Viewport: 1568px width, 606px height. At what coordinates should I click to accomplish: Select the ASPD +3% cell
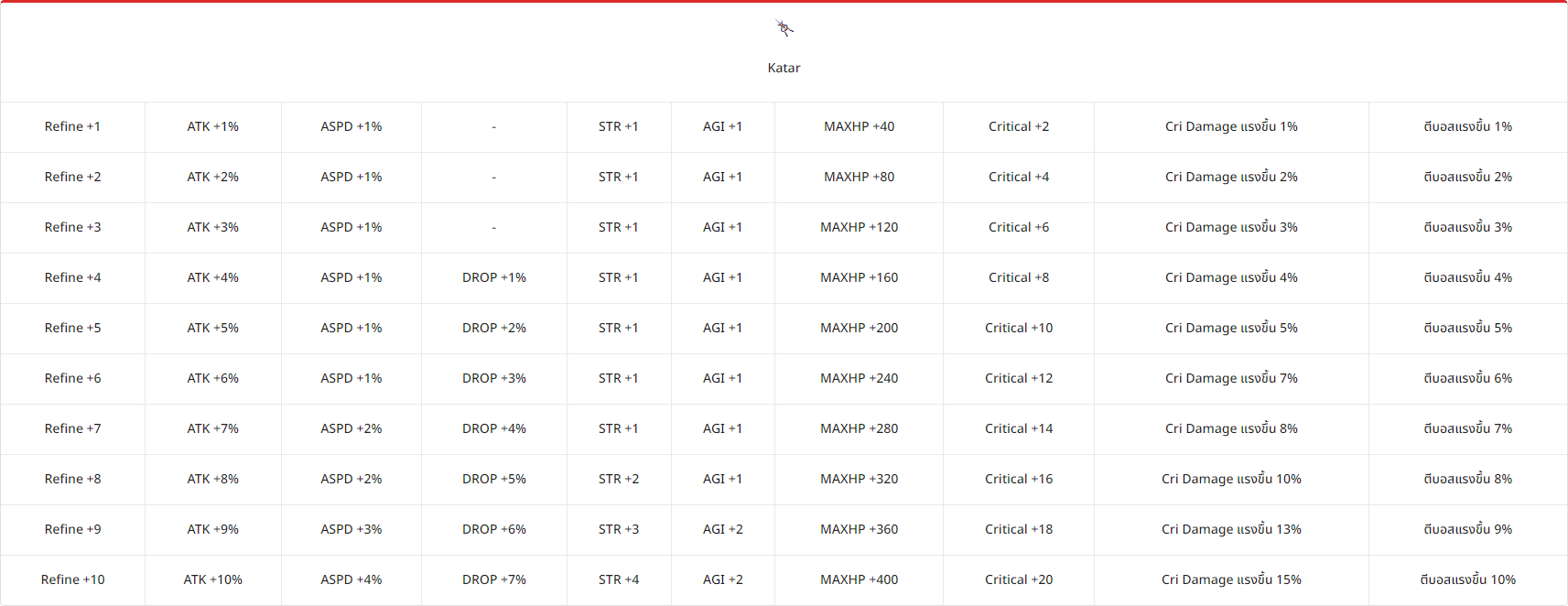click(351, 529)
